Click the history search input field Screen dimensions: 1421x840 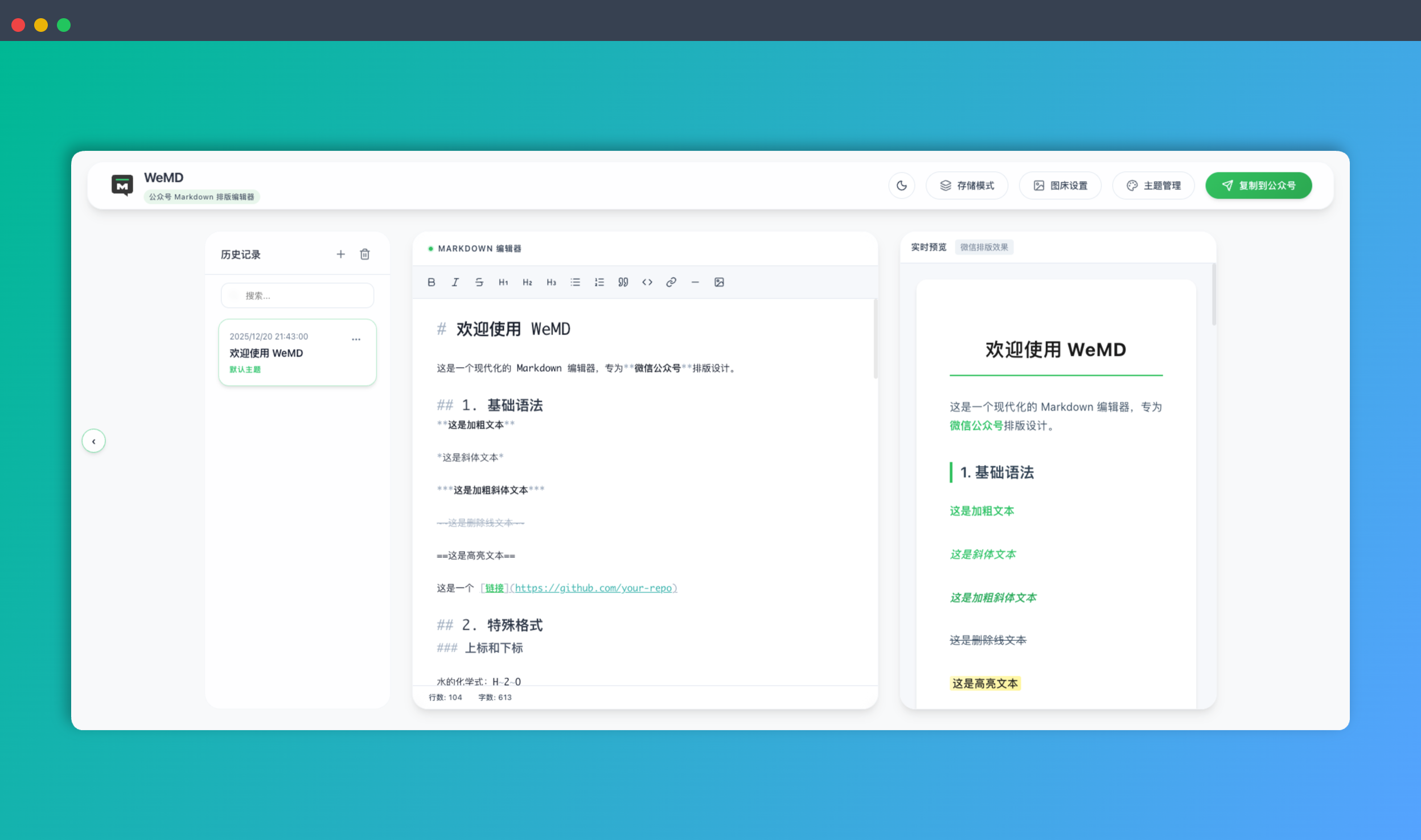tap(297, 295)
